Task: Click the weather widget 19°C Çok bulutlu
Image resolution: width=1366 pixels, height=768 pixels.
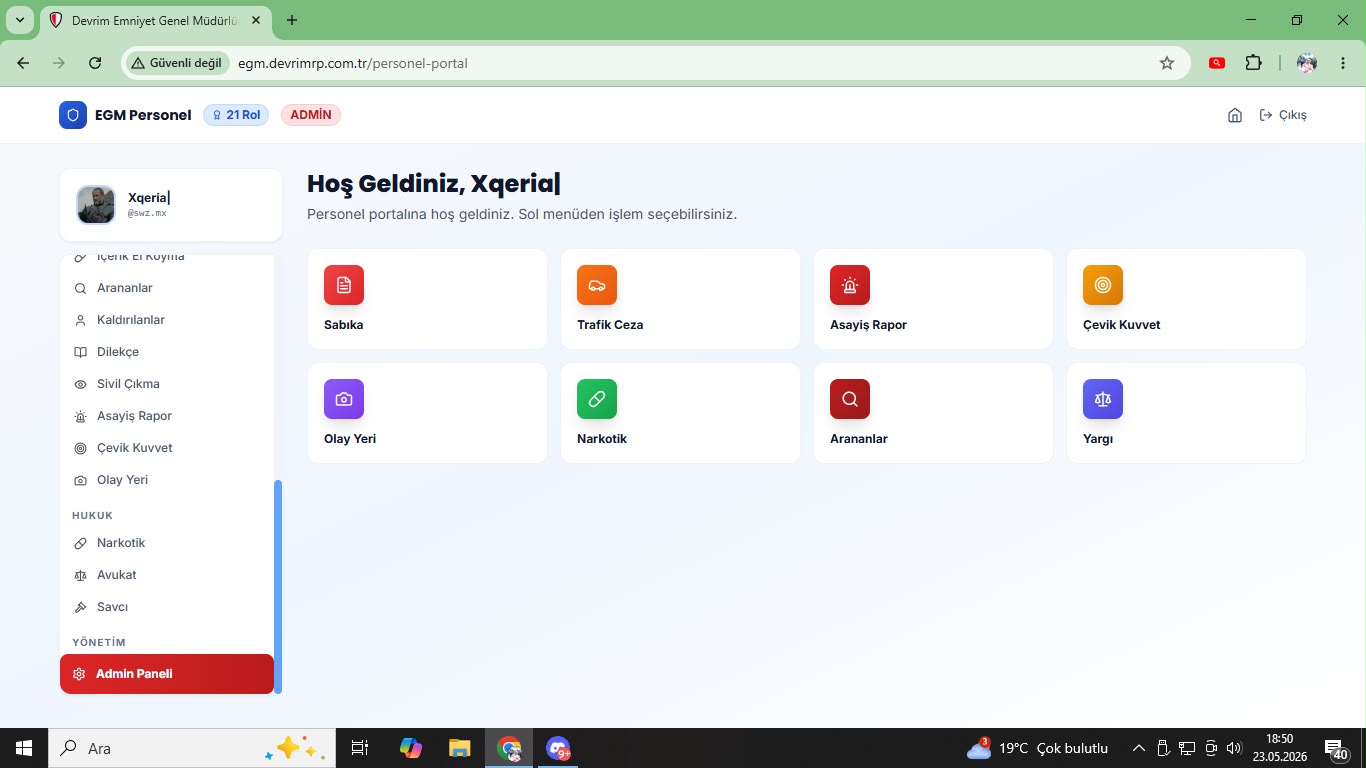Action: click(1037, 748)
